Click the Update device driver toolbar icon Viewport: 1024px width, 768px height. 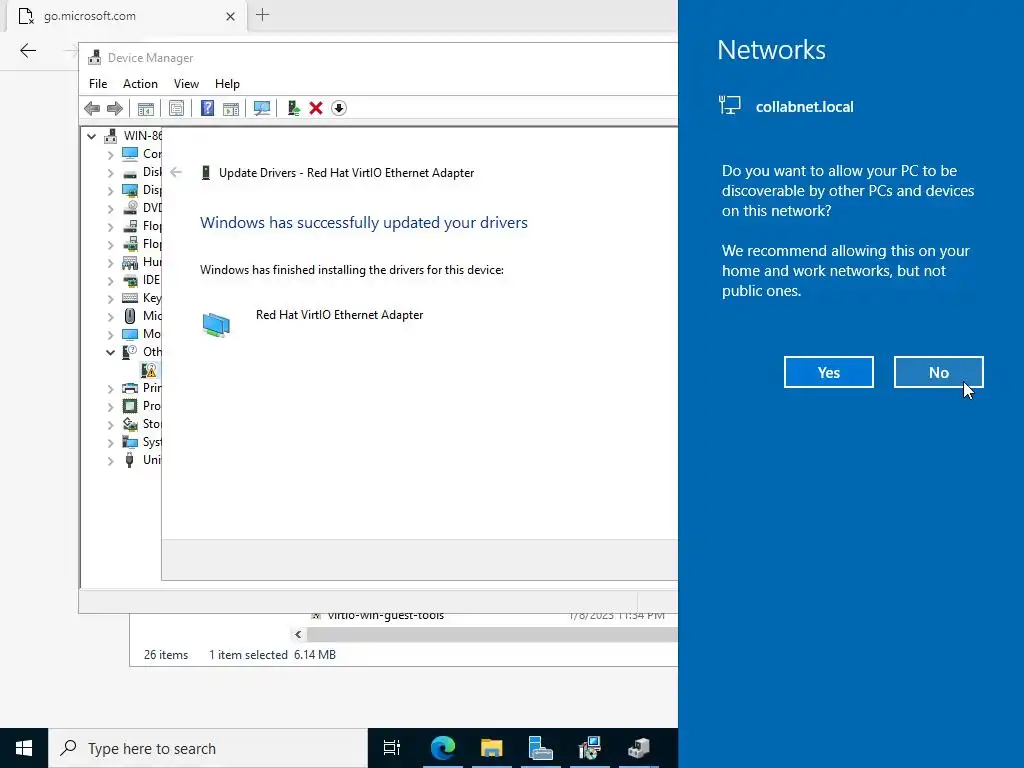(x=293, y=108)
